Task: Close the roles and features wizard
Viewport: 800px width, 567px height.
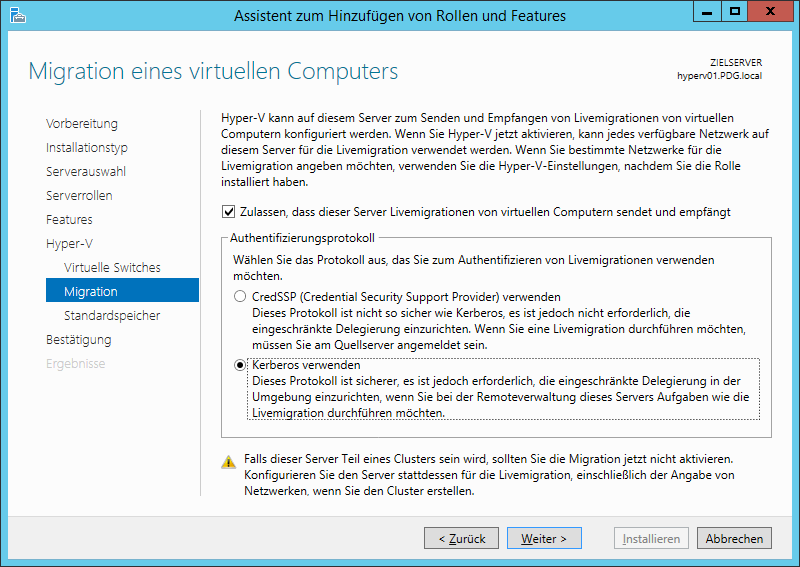Action: tap(771, 12)
